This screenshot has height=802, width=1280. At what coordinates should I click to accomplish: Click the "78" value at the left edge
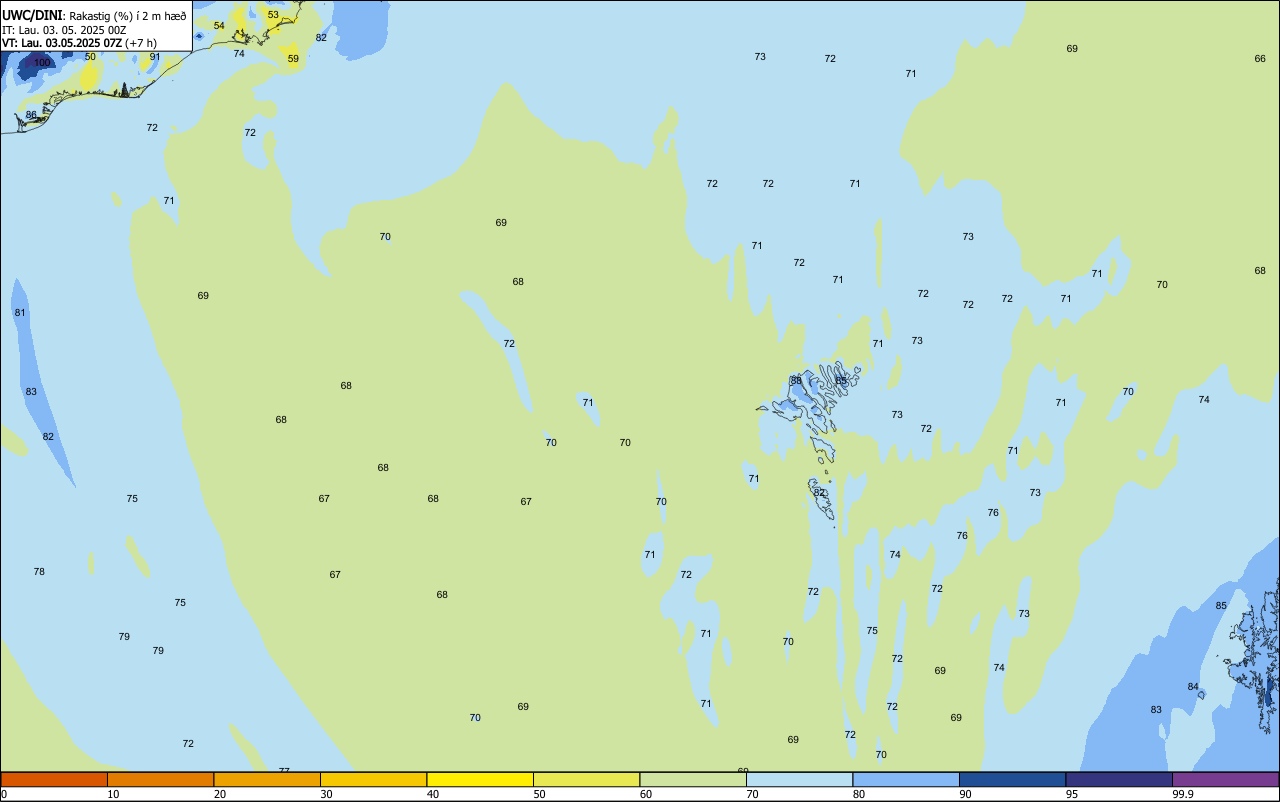pos(39,572)
